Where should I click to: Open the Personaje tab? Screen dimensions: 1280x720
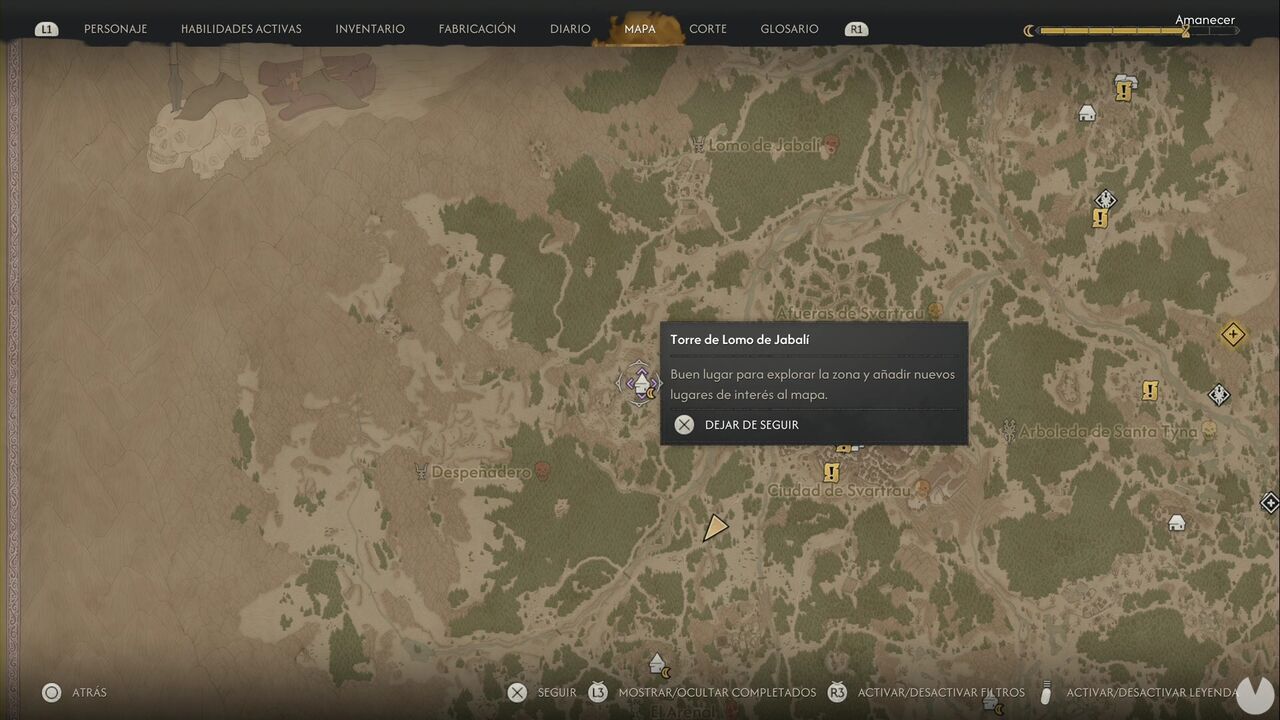click(115, 29)
